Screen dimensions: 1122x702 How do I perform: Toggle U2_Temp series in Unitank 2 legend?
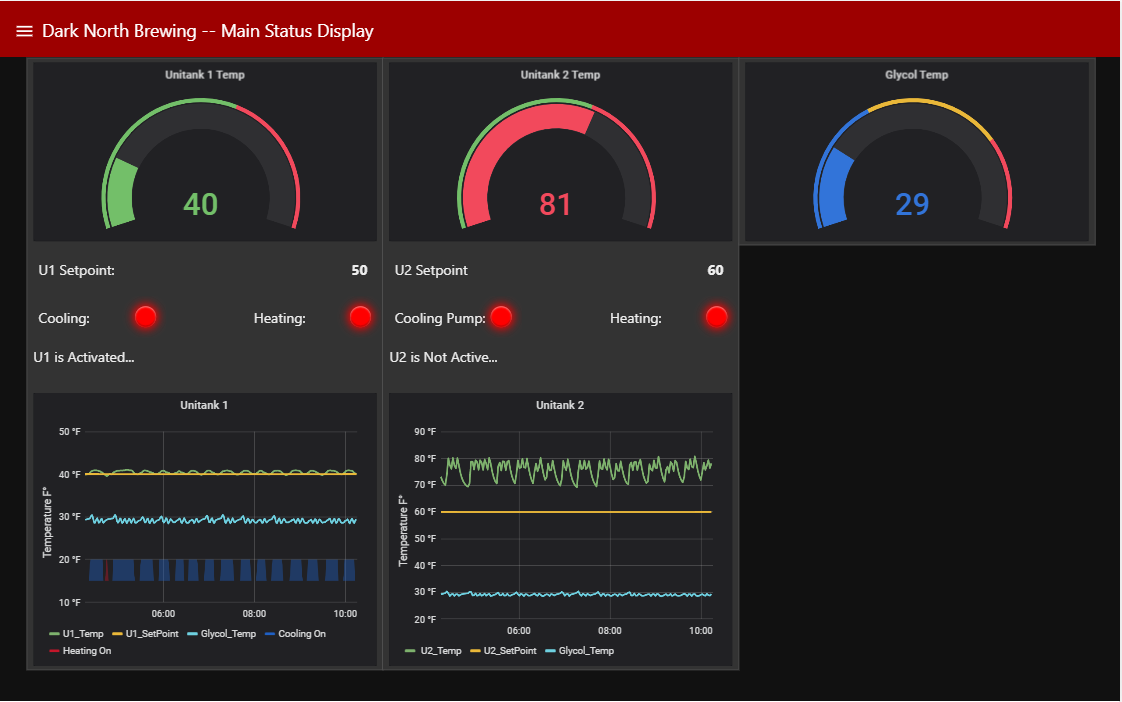pyautogui.click(x=434, y=650)
